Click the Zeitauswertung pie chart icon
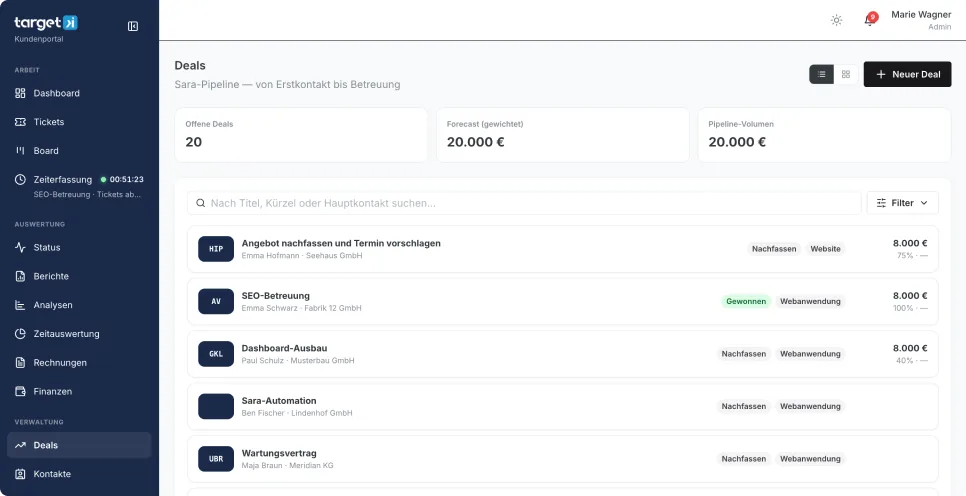Screen dimensions: 966x496 (20, 334)
